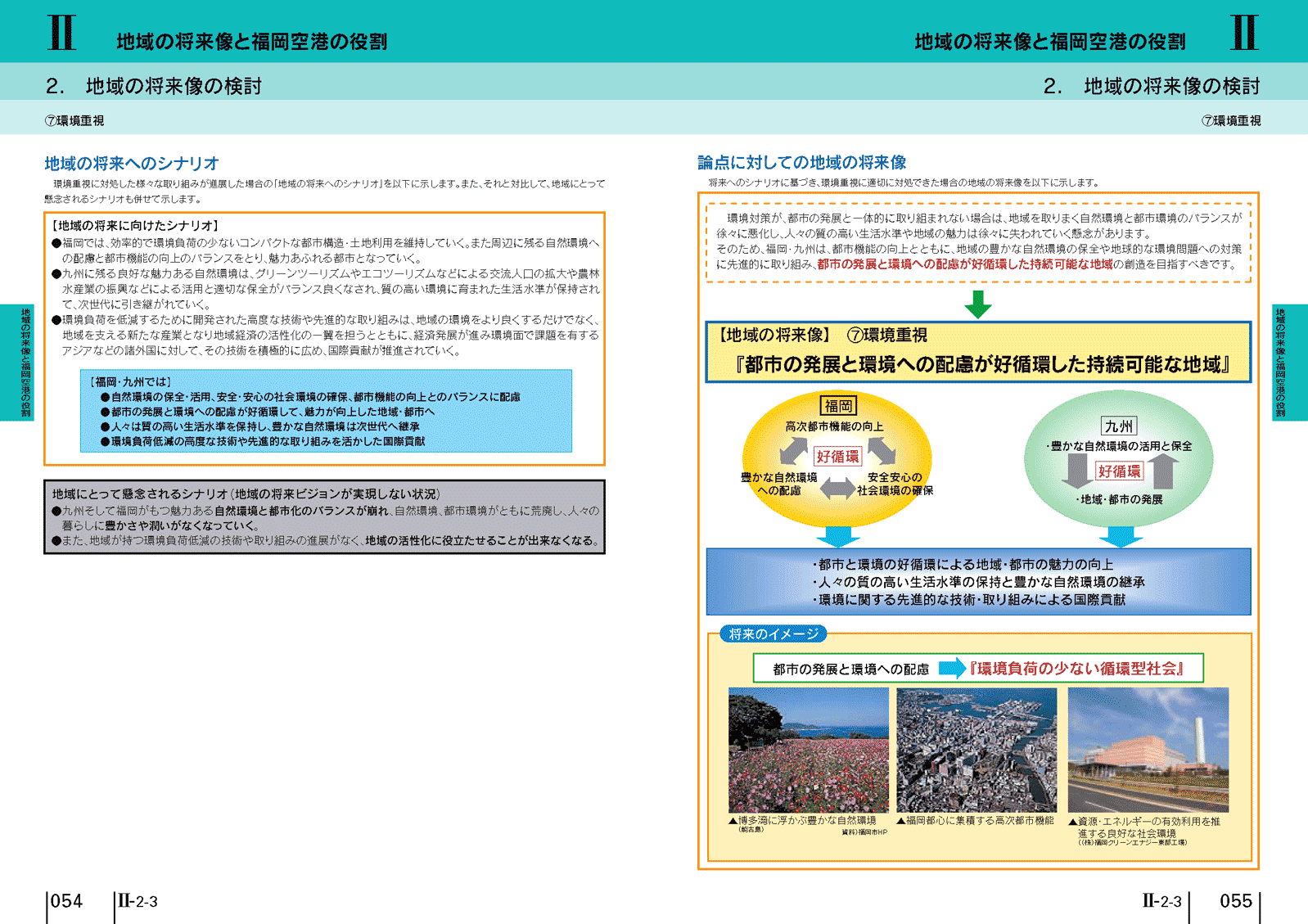Click the right footer section code II-2-3
1308x924 pixels.
(1162, 901)
